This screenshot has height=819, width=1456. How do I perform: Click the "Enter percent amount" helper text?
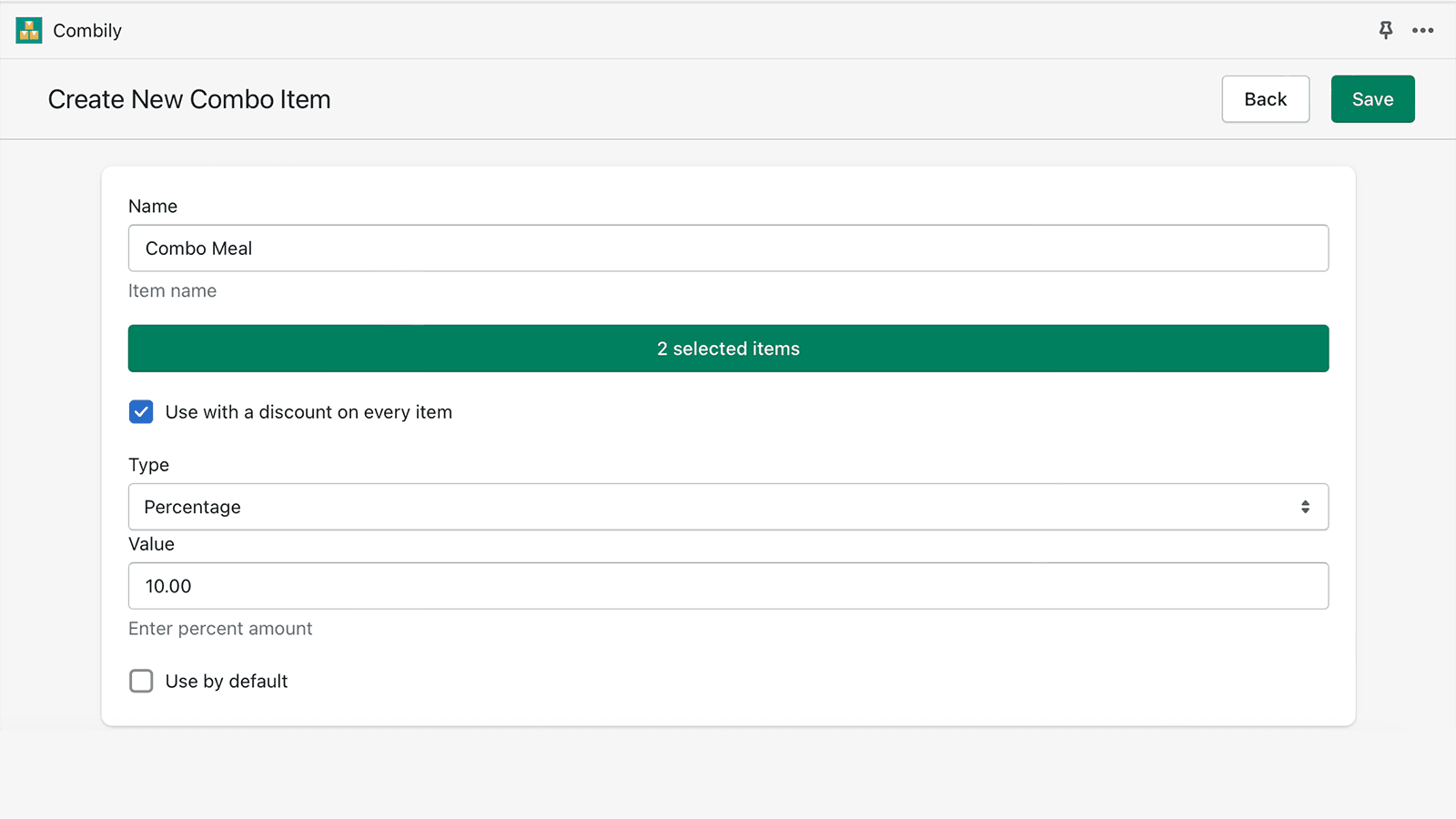(220, 629)
